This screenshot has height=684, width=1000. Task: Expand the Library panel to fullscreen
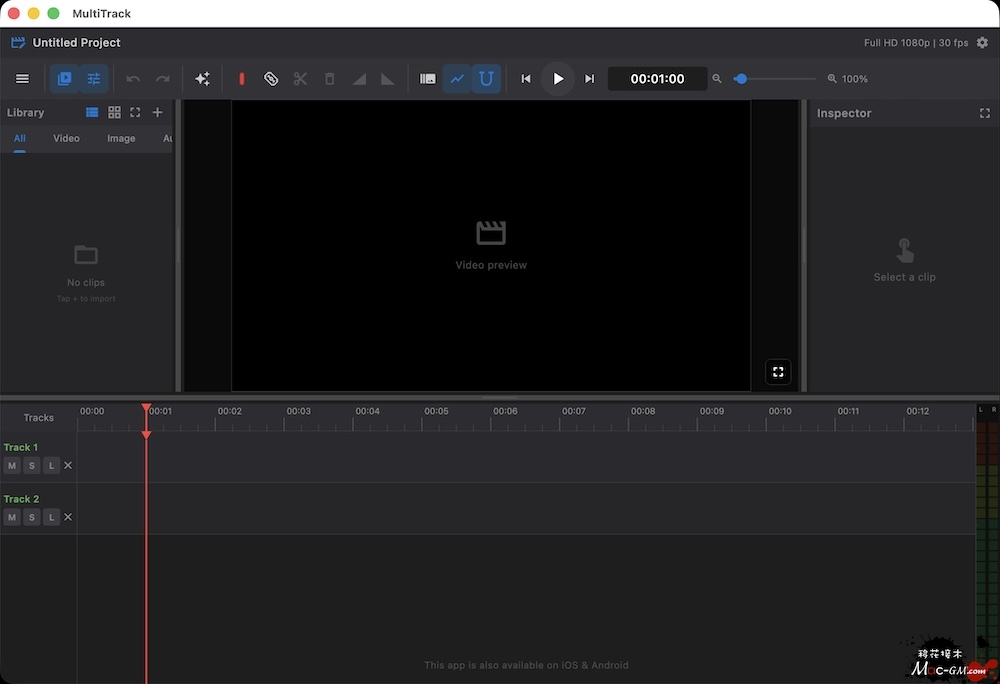(x=135, y=113)
